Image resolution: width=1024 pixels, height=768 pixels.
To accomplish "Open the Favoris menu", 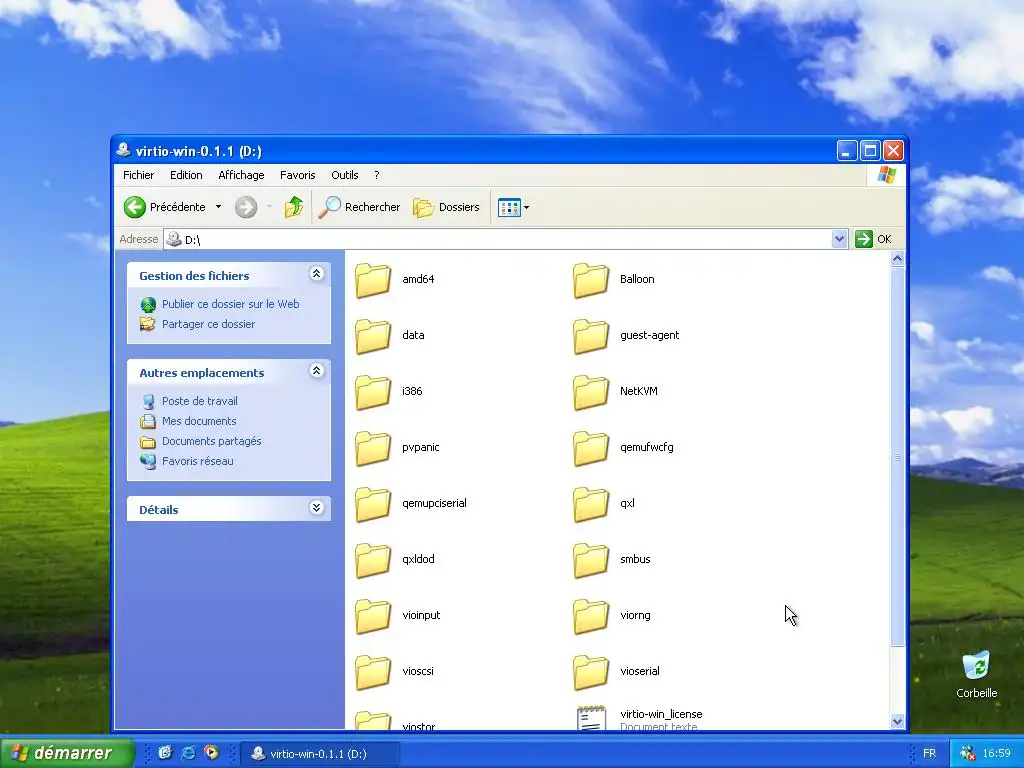I will point(297,175).
